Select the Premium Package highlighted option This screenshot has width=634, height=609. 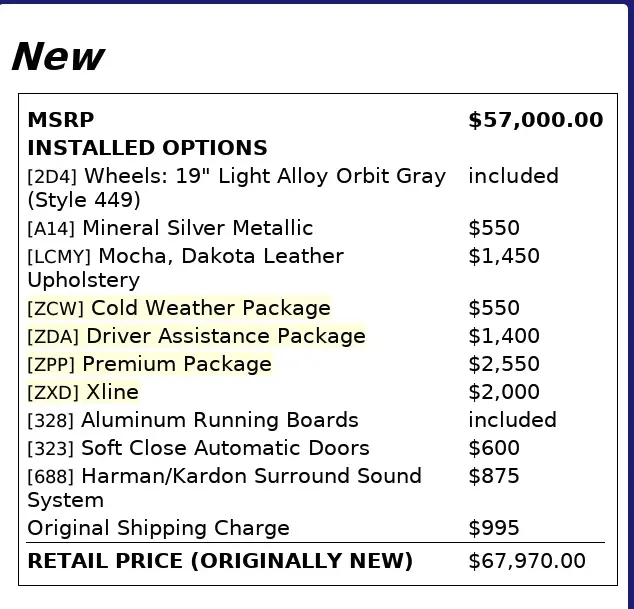click(x=176, y=364)
